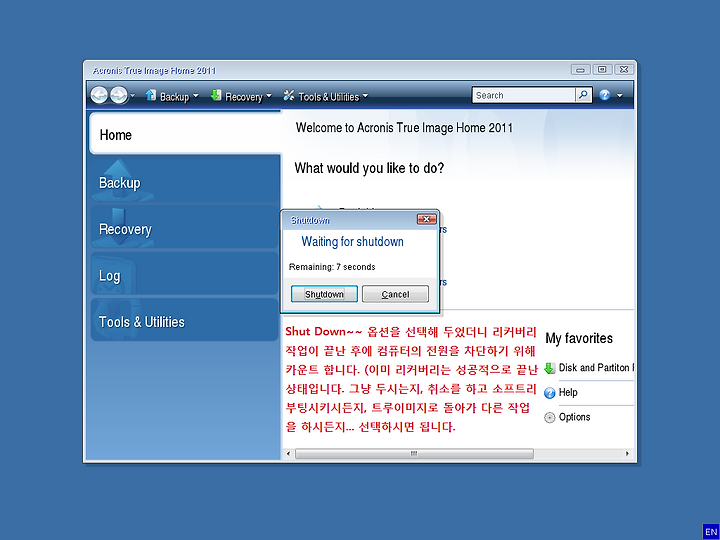Expand the Tools & Utilities dropdown arrow
This screenshot has height=540, width=720.
point(365,96)
